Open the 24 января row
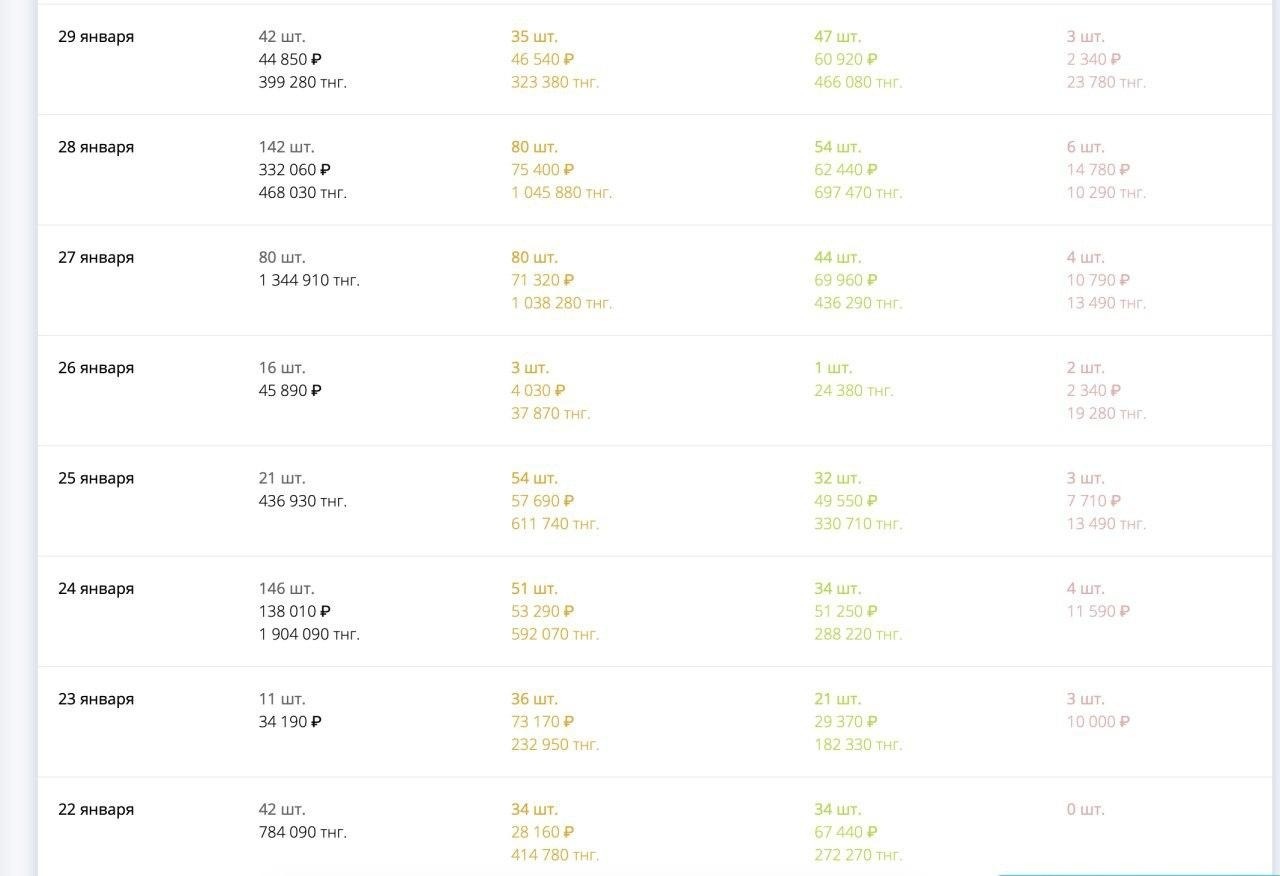The height and width of the screenshot is (876, 1280). pos(655,611)
